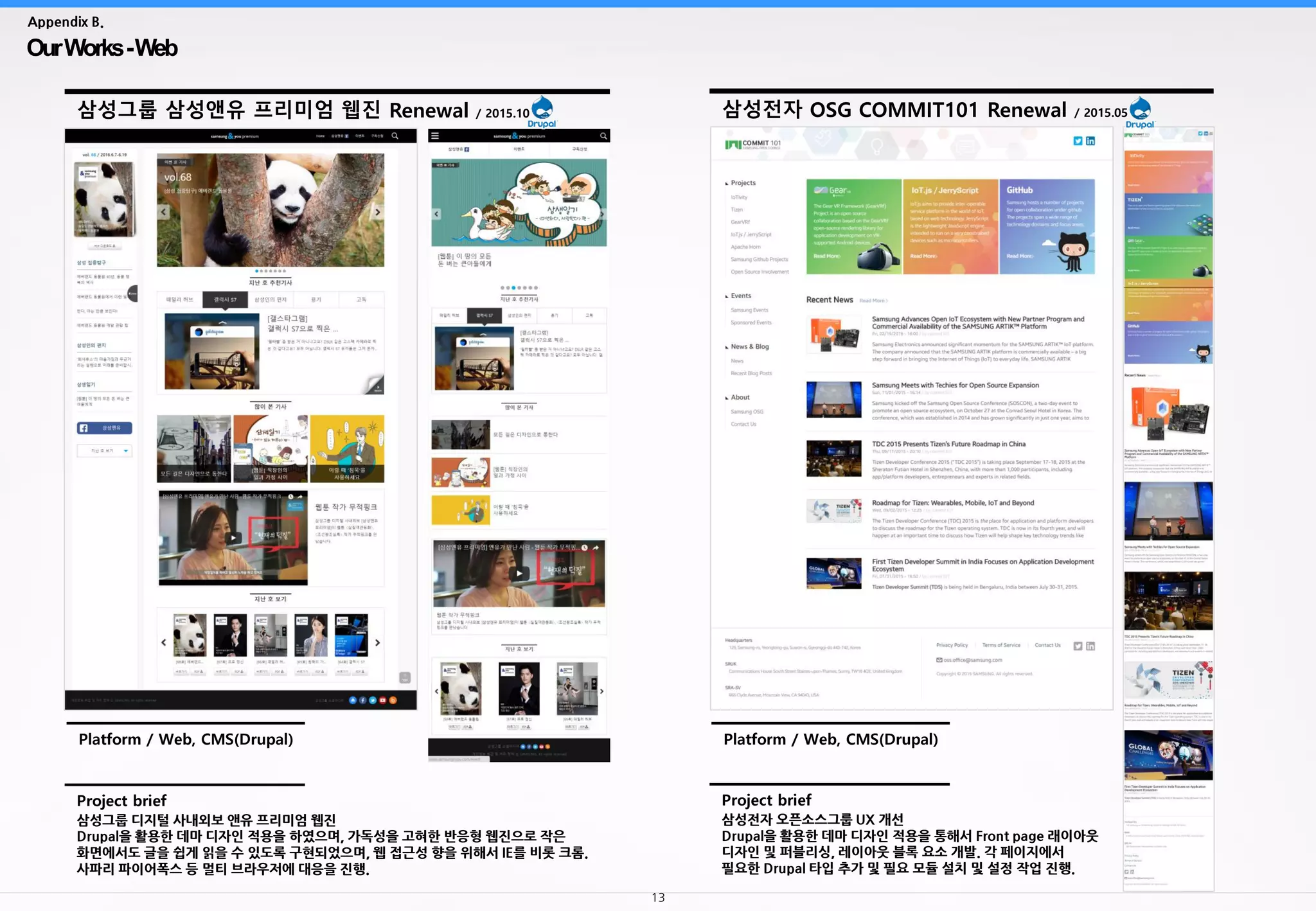Open the Facebook icon in the desktop webzine footer

363,700
